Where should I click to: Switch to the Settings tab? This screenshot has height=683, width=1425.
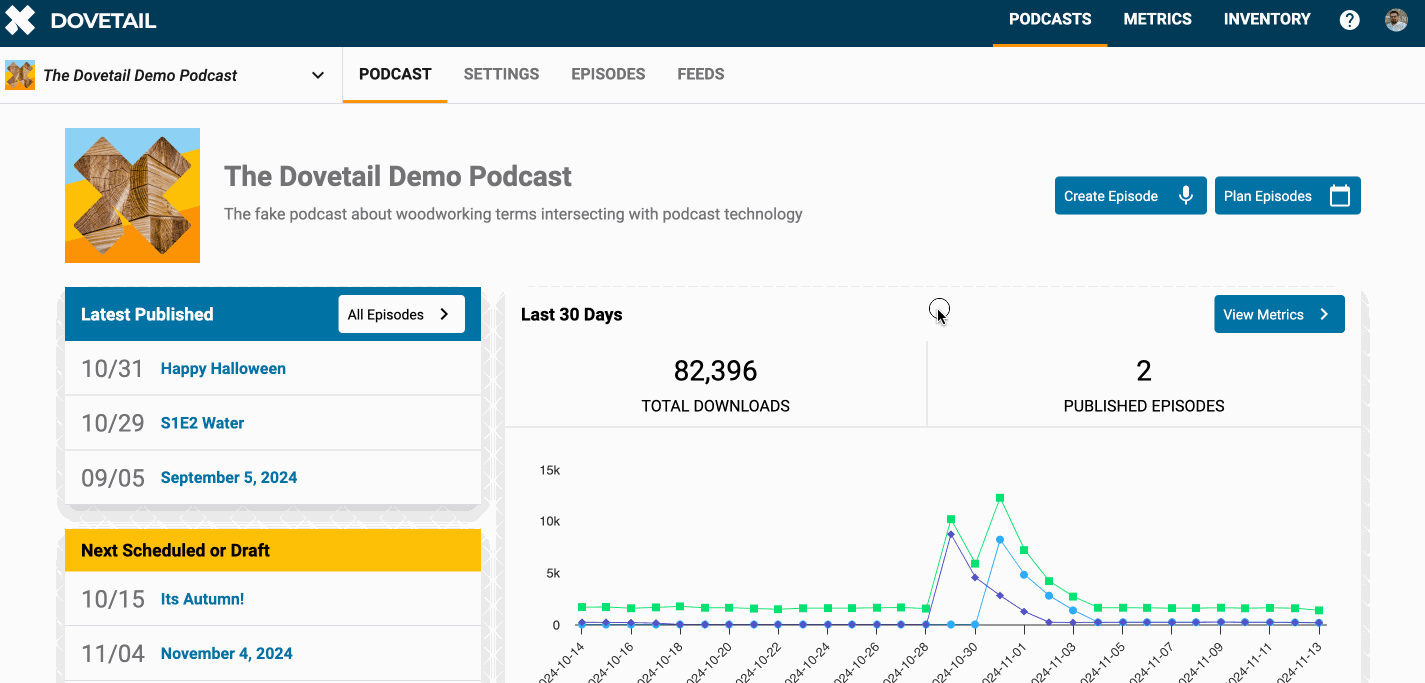pos(502,74)
